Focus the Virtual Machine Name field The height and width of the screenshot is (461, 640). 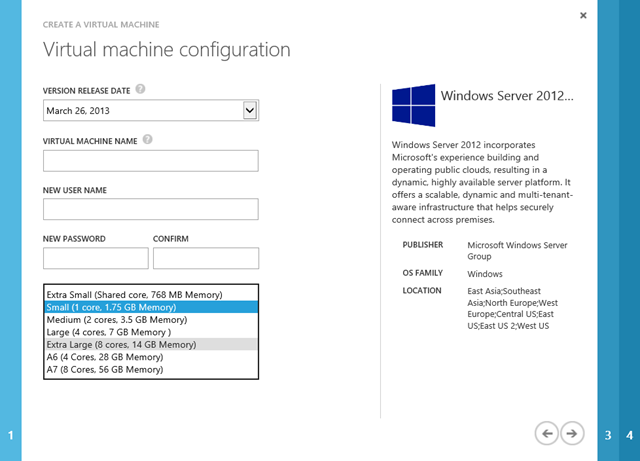151,161
